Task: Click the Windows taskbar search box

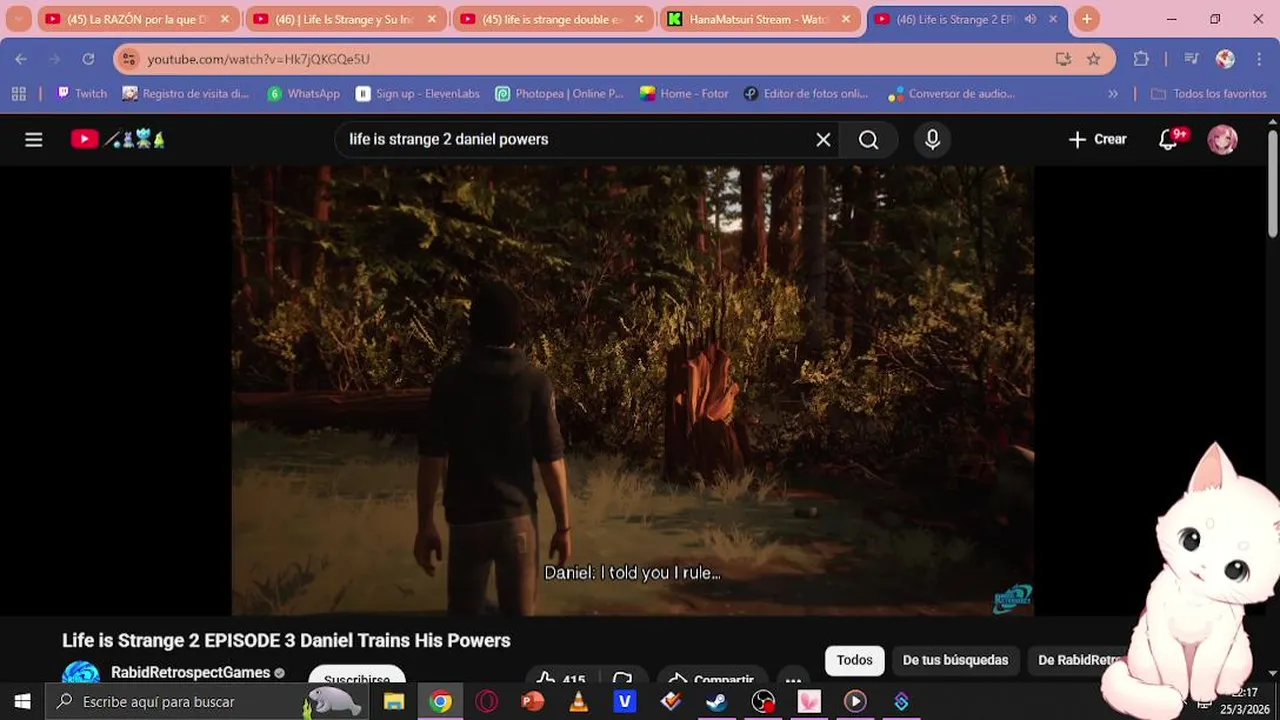Action: click(207, 702)
